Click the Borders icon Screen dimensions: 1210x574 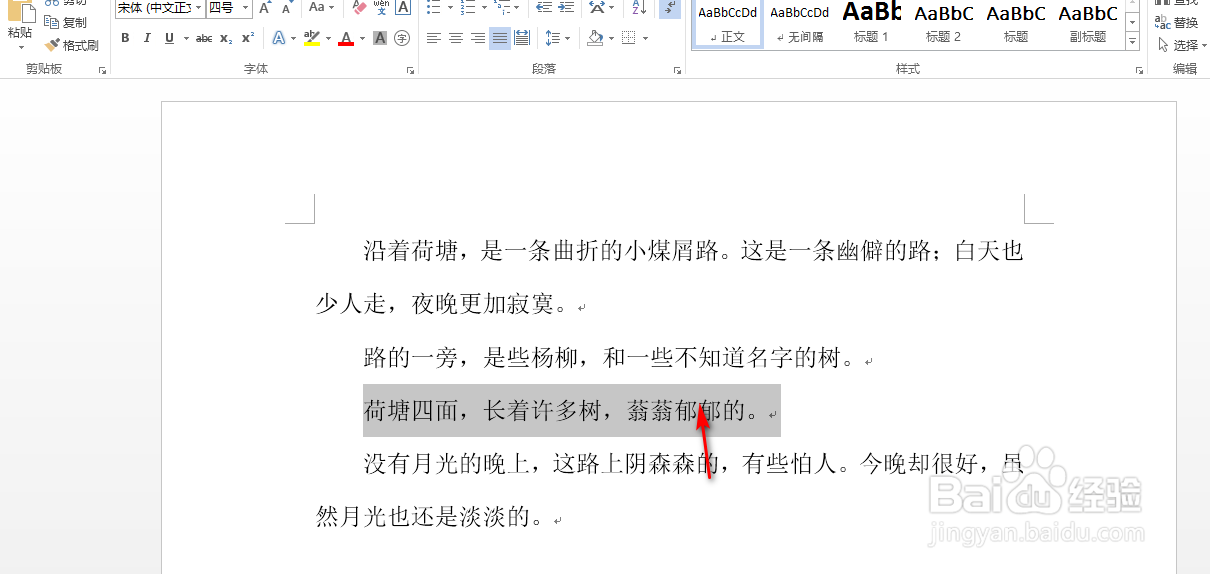pos(628,38)
